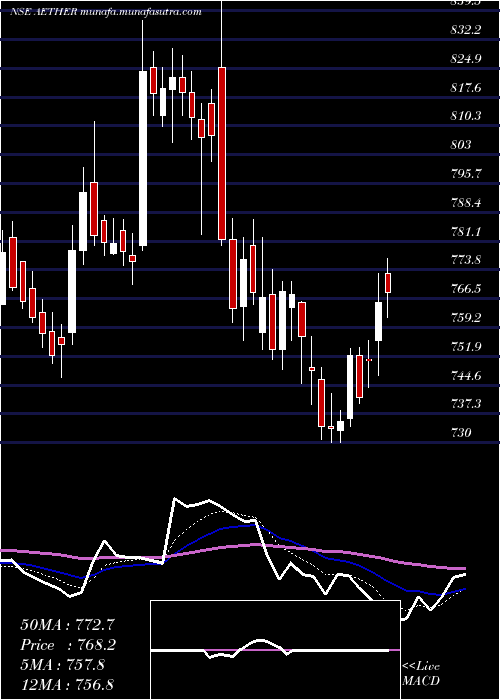Click the '<<Live MACD' label

421,673
